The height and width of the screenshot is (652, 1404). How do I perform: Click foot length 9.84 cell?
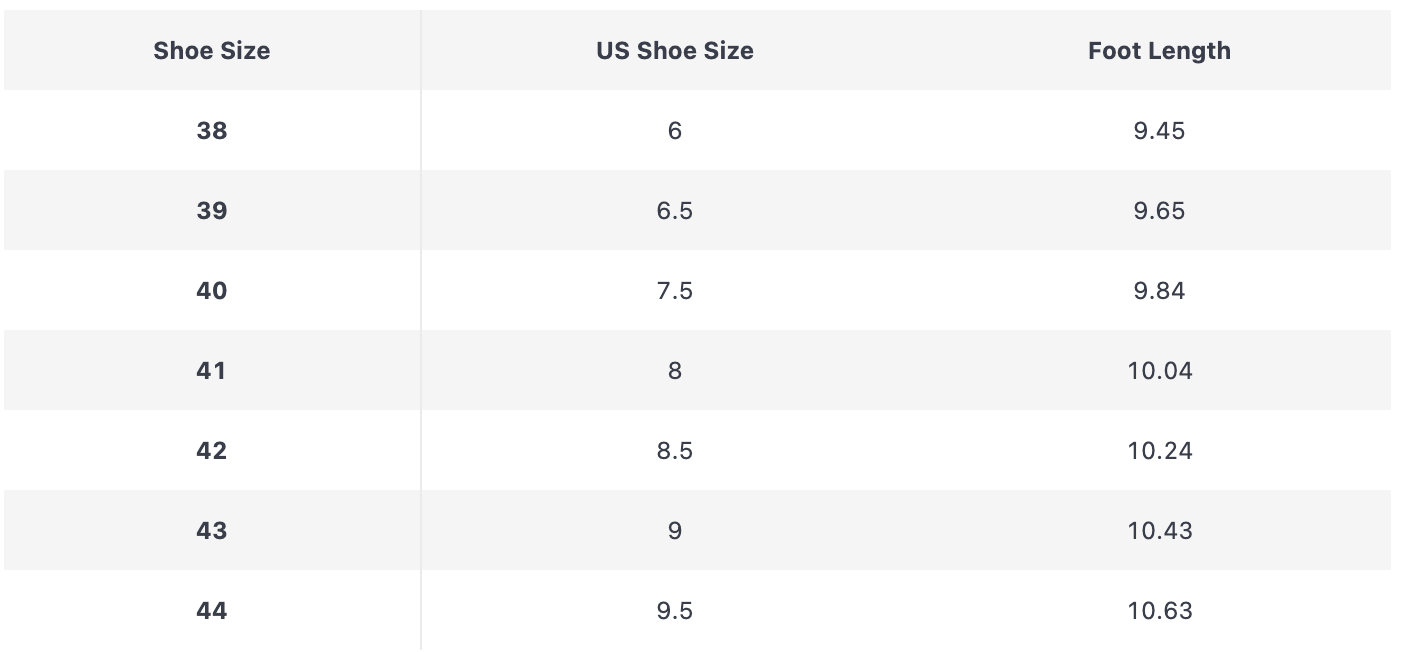point(1159,291)
